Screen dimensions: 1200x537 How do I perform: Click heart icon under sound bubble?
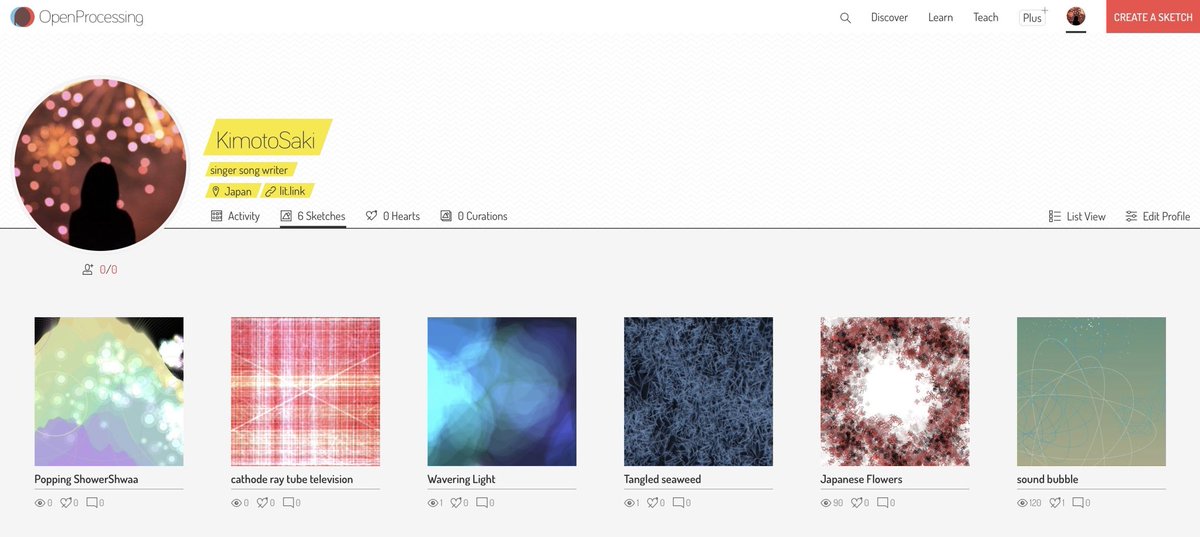coord(1054,503)
